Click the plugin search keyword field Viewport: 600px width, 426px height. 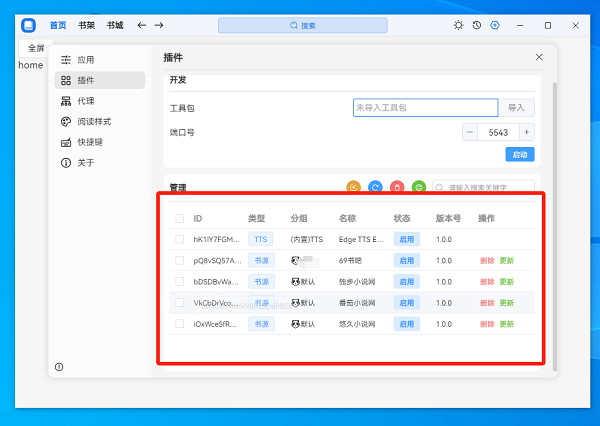click(483, 187)
